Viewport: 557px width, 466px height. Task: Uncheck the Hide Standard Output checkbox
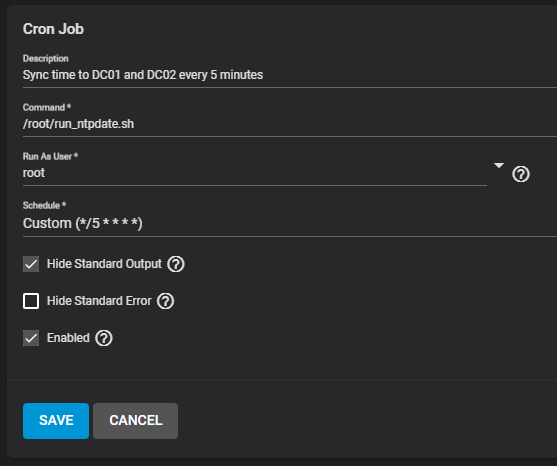[x=31, y=264]
